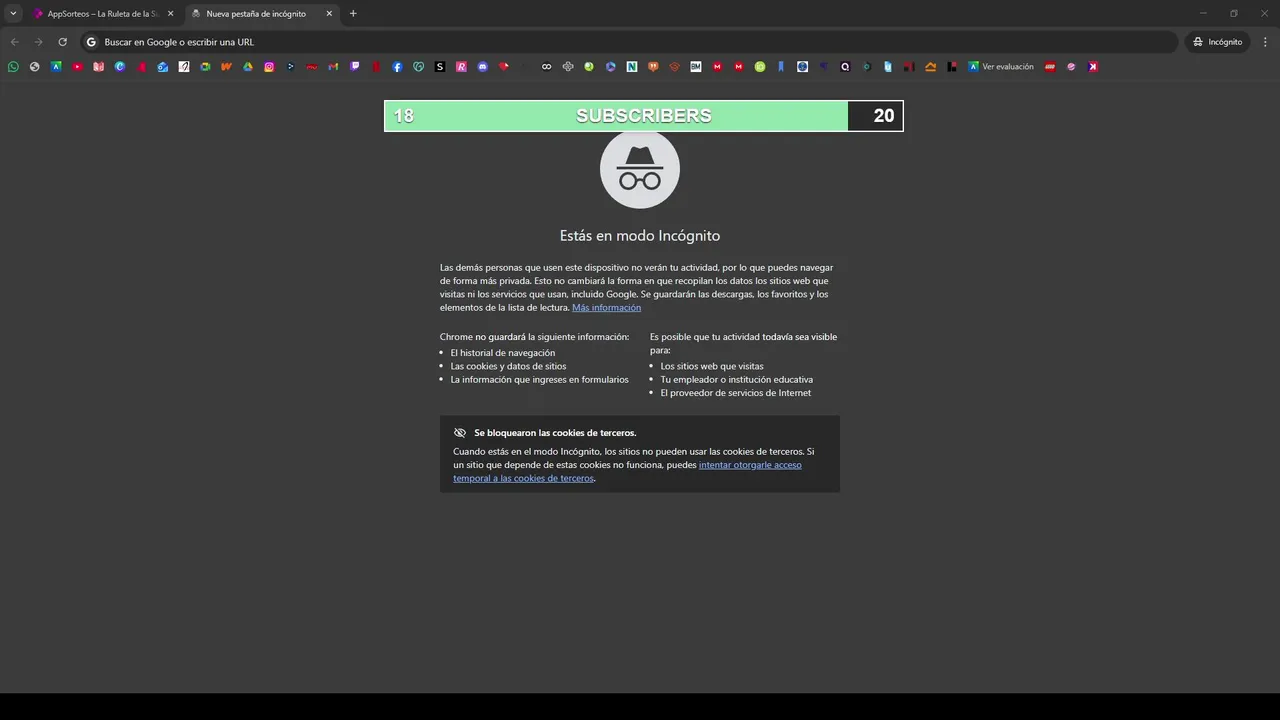Click 'Los sitios web que visitas' item

point(712,366)
